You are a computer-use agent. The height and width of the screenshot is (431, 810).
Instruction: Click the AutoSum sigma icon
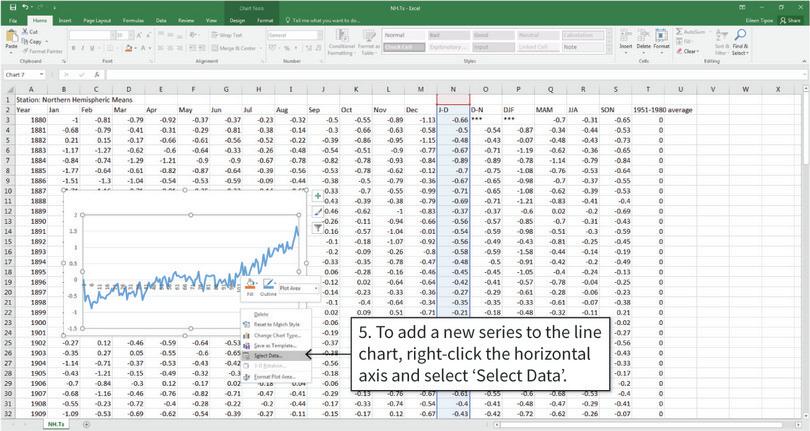[679, 32]
